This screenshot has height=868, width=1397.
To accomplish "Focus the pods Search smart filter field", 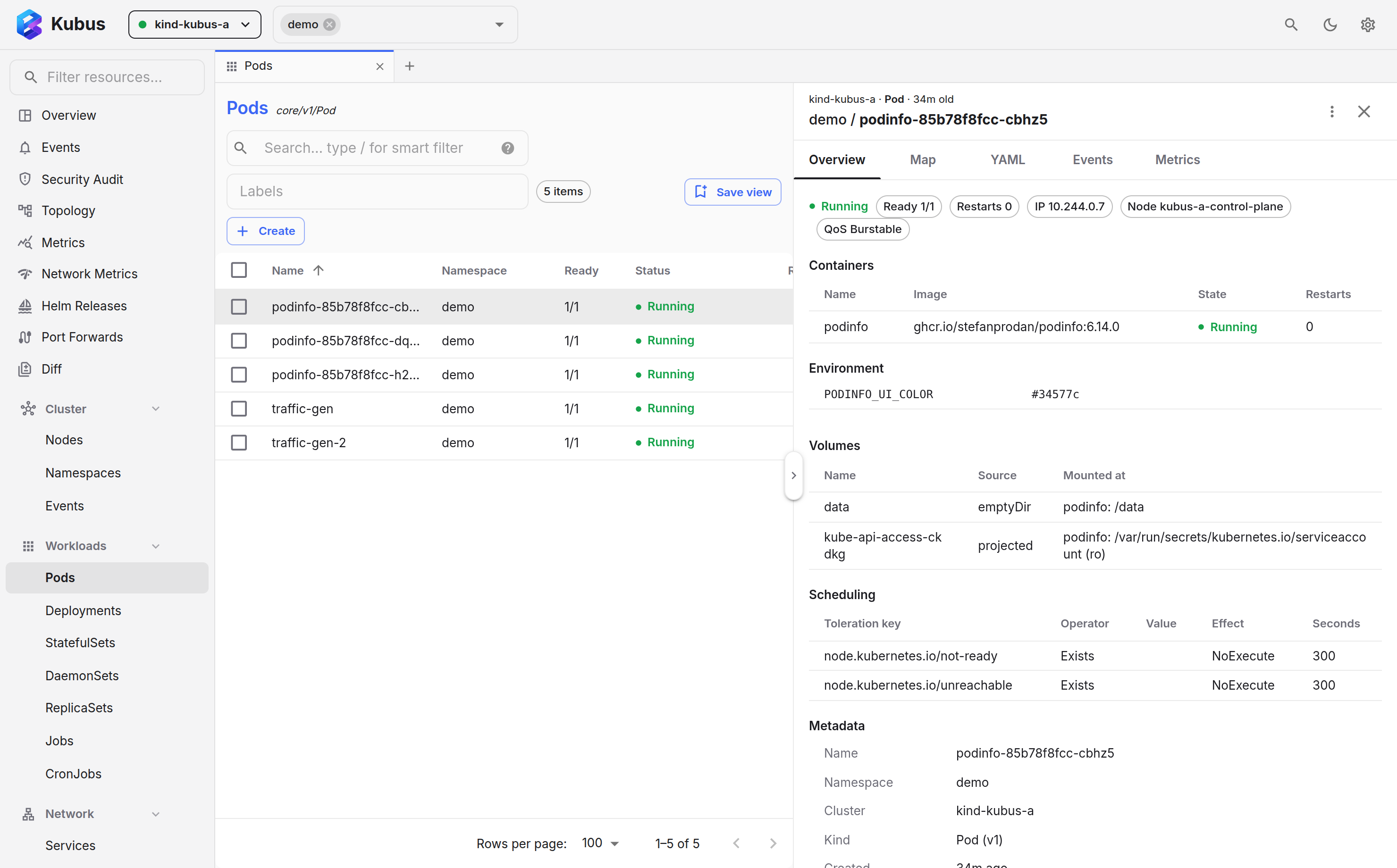I will click(x=377, y=148).
